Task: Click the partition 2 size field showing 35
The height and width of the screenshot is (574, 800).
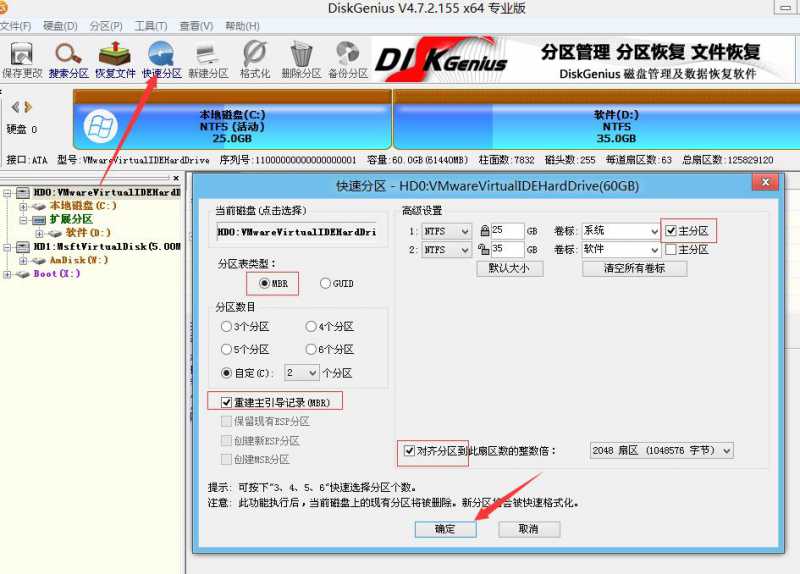Action: tap(508, 249)
